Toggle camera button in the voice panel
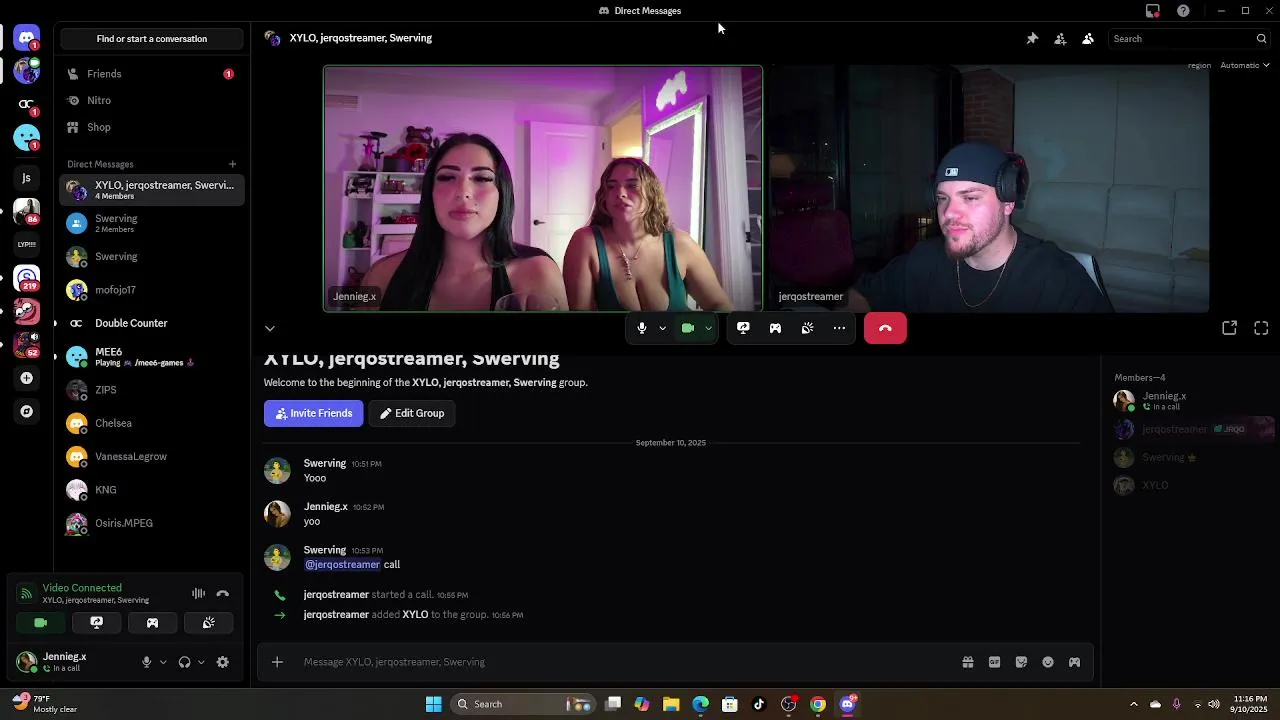 [41, 623]
